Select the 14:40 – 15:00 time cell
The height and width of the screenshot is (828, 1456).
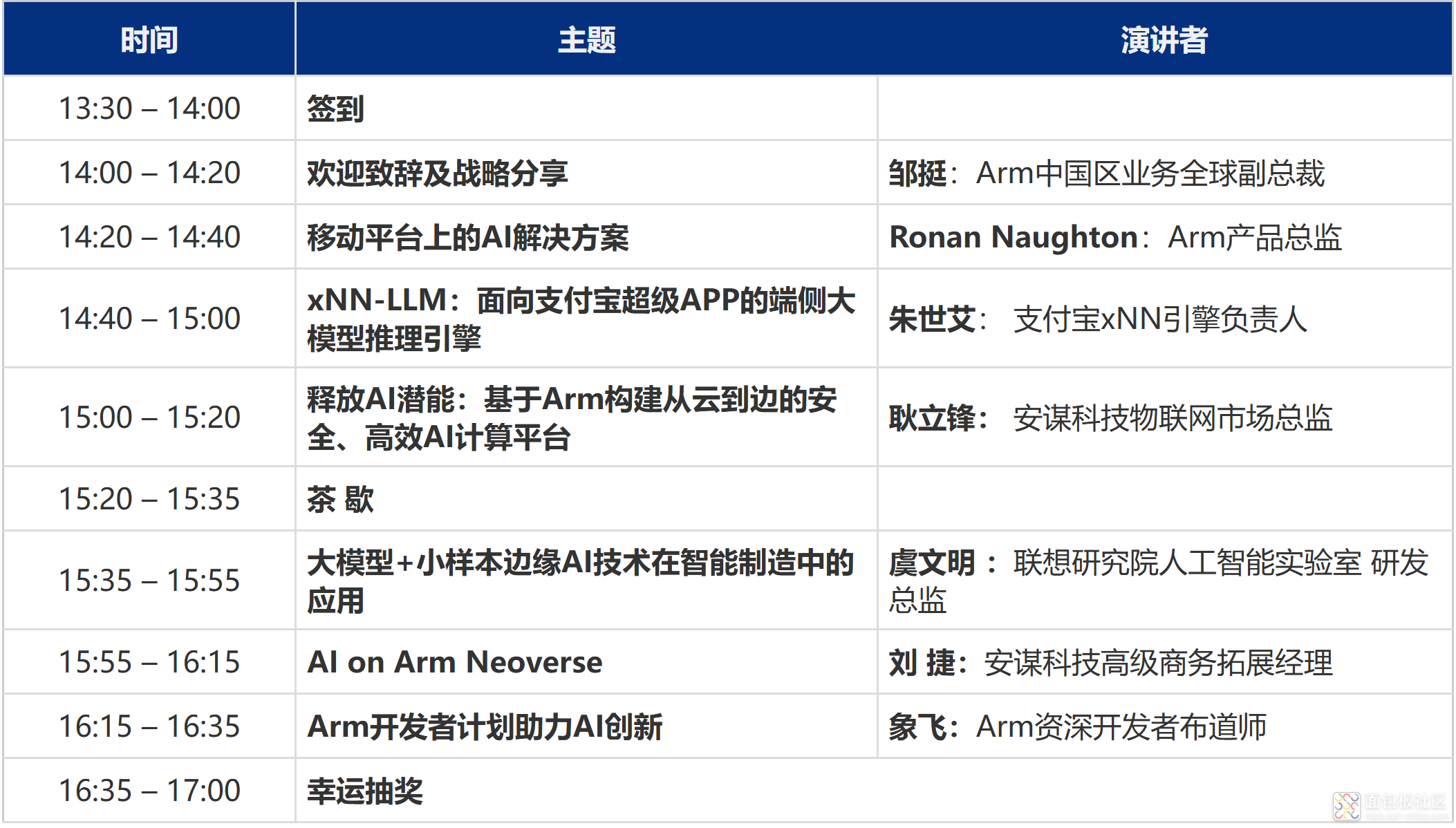pos(149,319)
